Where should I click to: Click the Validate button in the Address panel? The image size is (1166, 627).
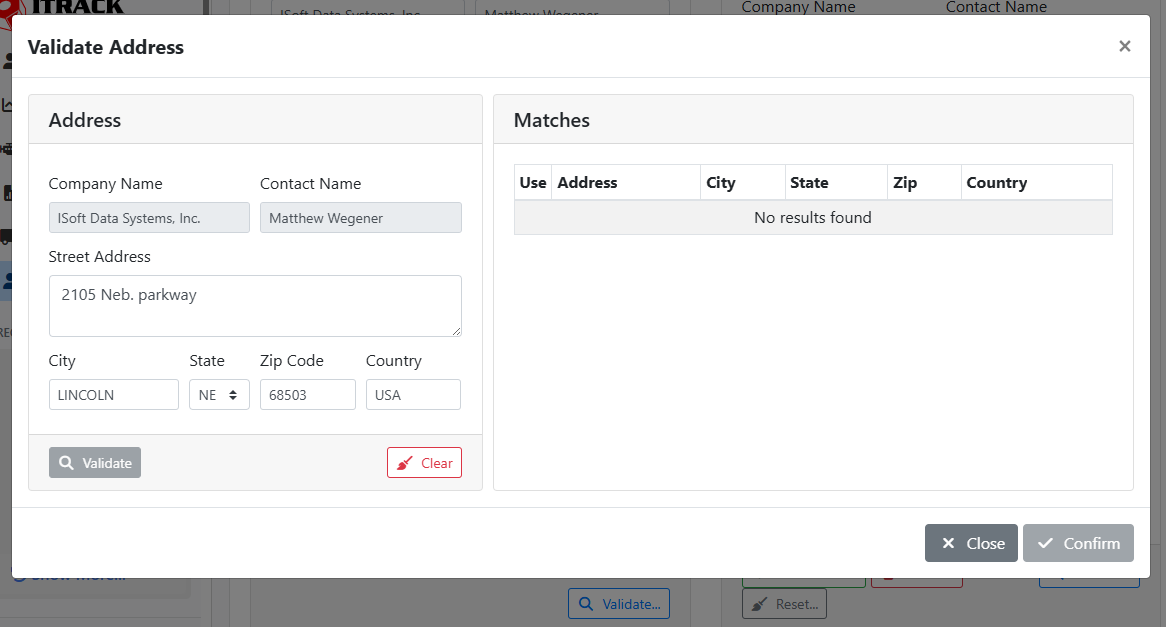[94, 462]
